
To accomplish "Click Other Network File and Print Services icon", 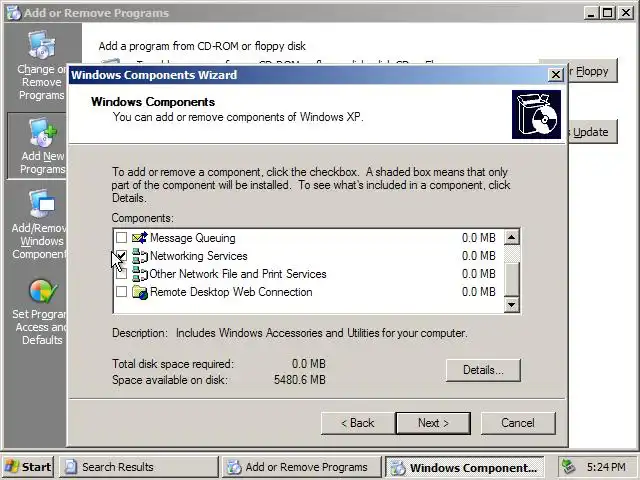I will click(140, 274).
